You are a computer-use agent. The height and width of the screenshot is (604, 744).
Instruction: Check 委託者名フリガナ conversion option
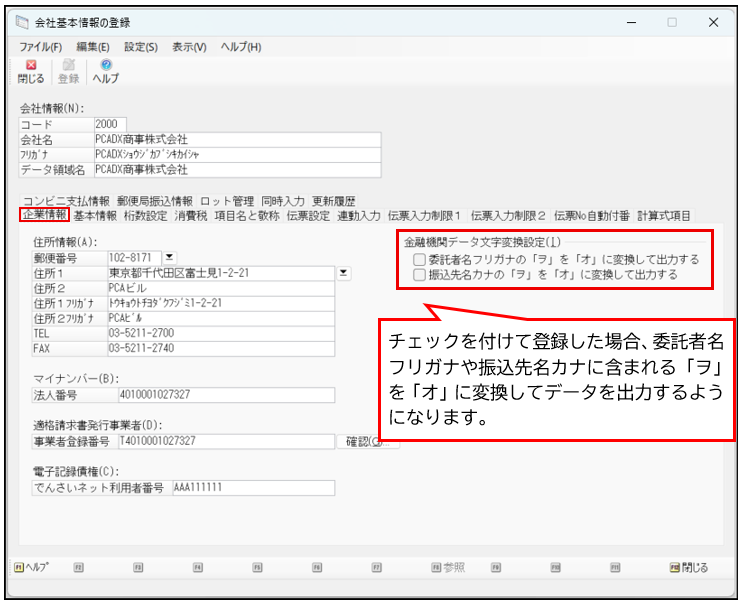pyautogui.click(x=419, y=260)
